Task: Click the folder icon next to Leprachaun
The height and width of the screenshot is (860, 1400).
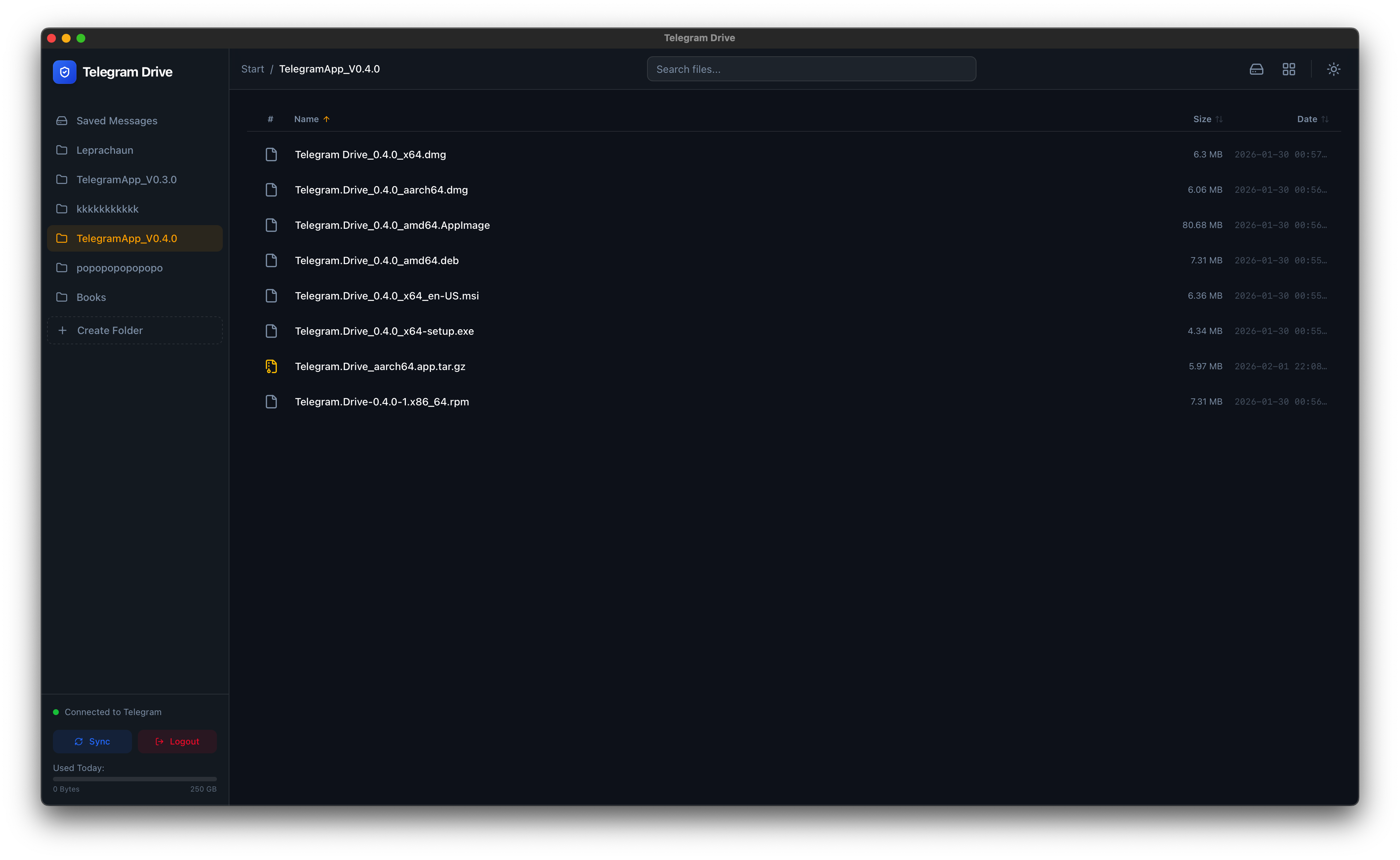Action: tap(62, 150)
